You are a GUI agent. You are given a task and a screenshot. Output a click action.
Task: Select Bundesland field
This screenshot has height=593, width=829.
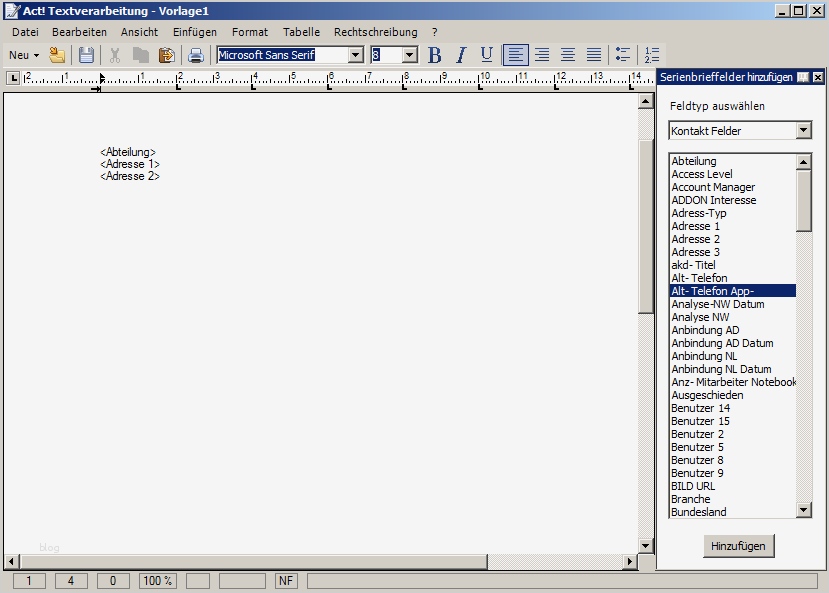coord(733,512)
